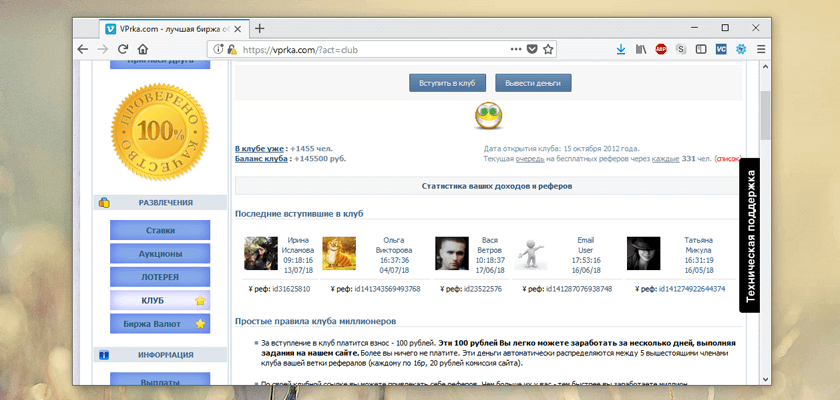Click Татьяна Микула's avatar

pos(643,253)
